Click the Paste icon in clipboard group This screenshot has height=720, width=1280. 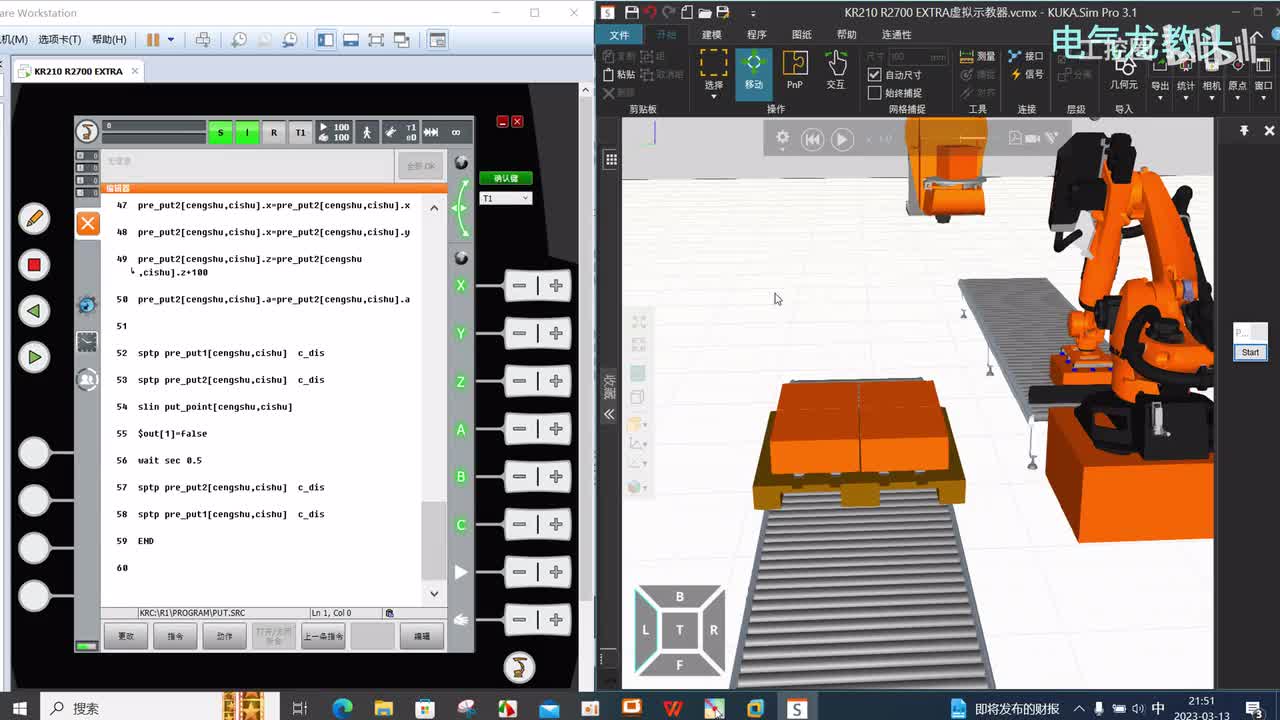pyautogui.click(x=619, y=74)
